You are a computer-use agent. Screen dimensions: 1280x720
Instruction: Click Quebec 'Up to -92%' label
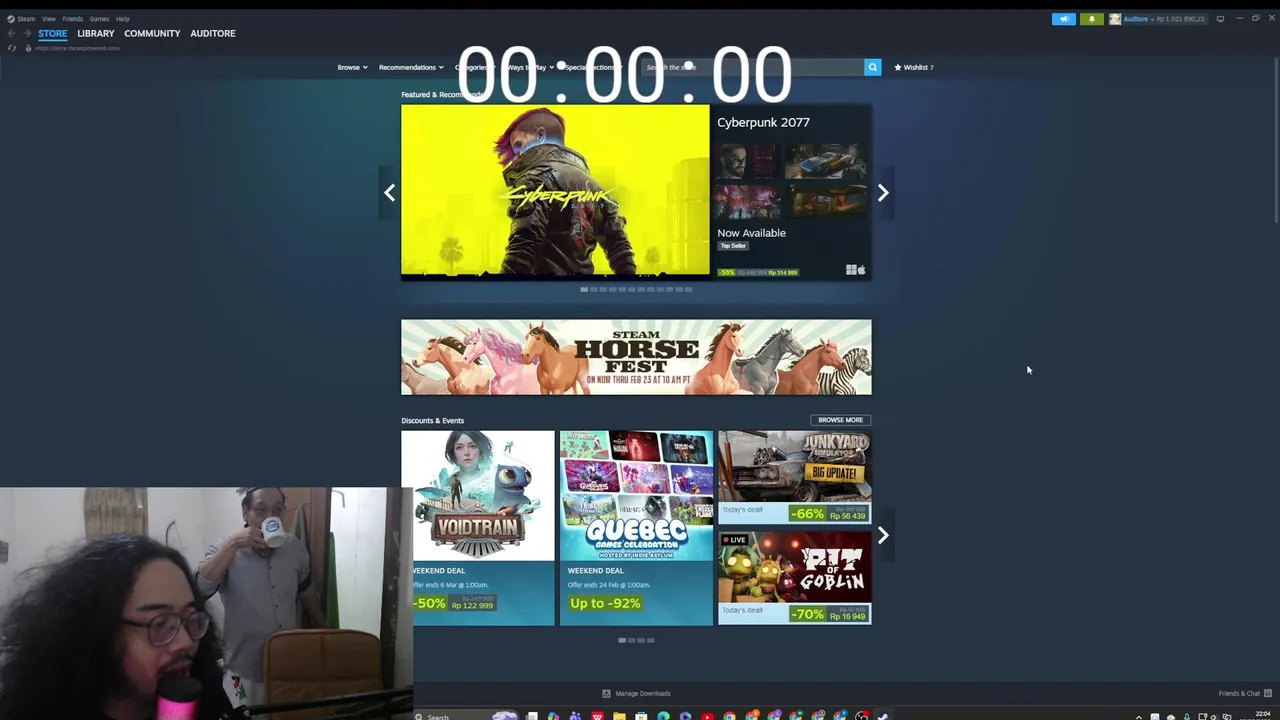[605, 603]
